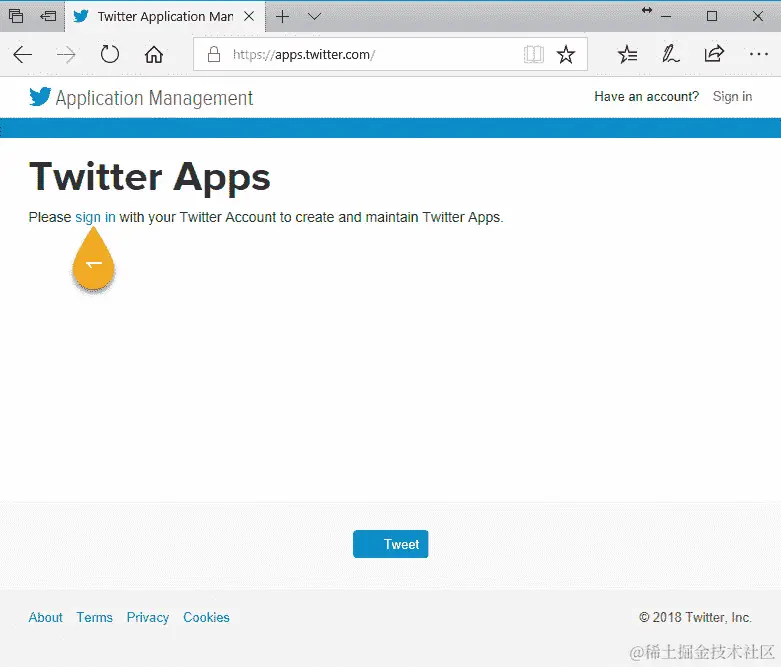Image resolution: width=781 pixels, height=667 pixels.
Task: Click the Twitter Apps heading
Action: coord(149,177)
